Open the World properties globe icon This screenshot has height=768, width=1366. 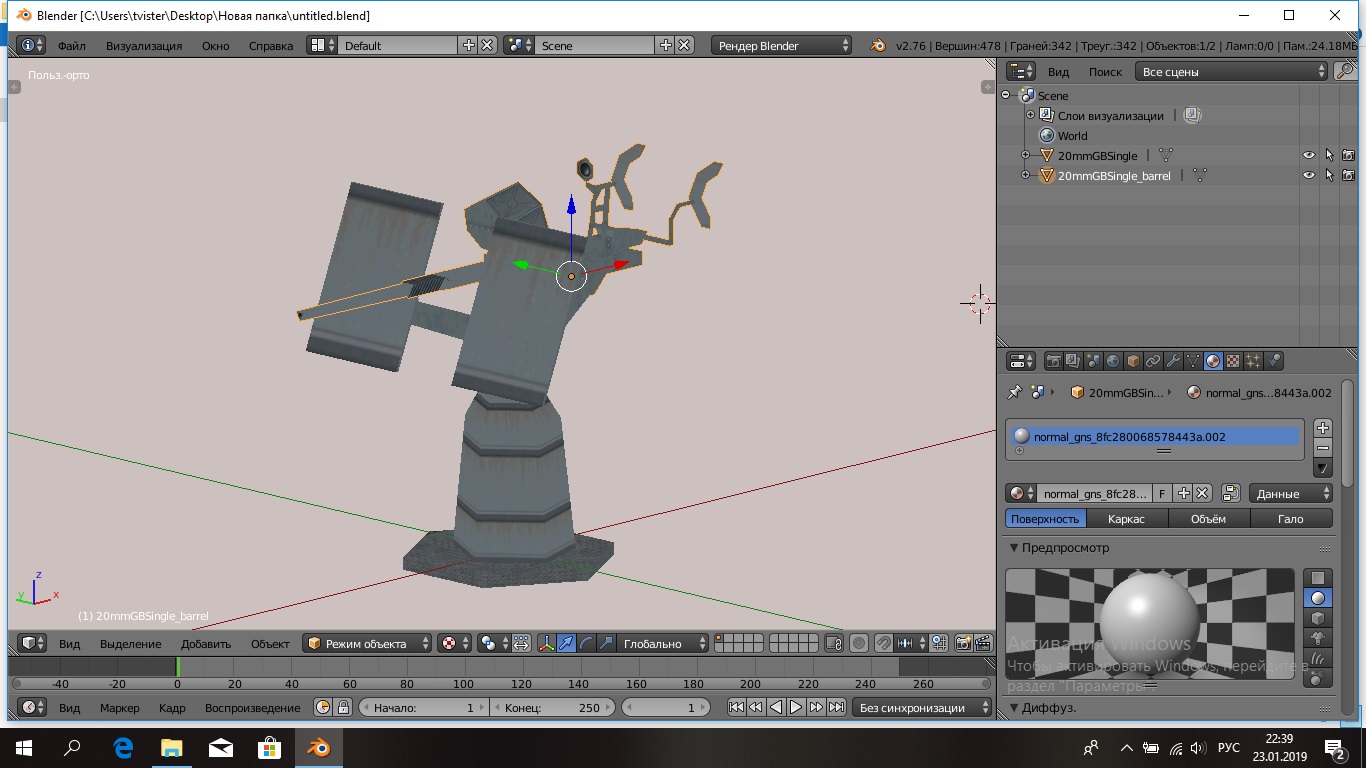pos(1113,361)
